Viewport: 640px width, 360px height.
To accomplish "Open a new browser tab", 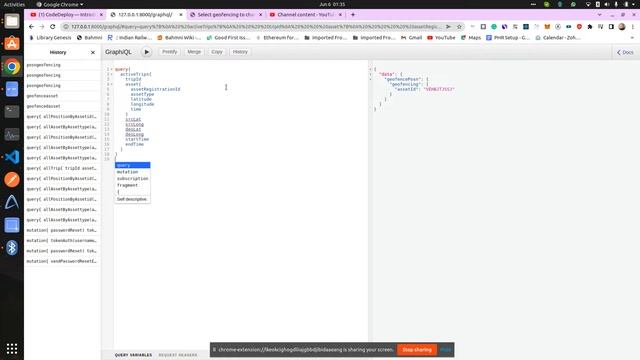I will point(353,15).
